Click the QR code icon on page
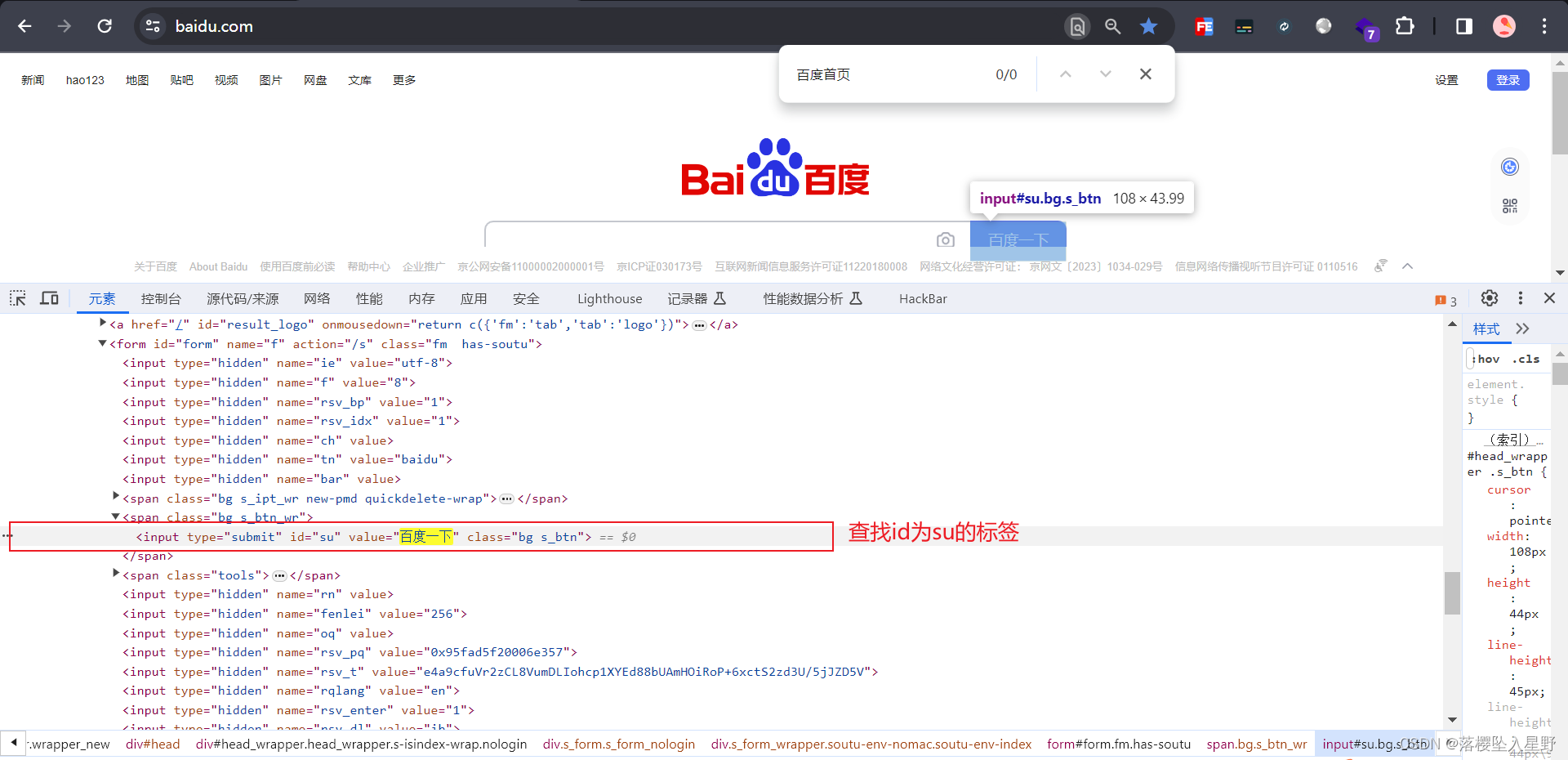The width and height of the screenshot is (1568, 760). click(x=1510, y=206)
